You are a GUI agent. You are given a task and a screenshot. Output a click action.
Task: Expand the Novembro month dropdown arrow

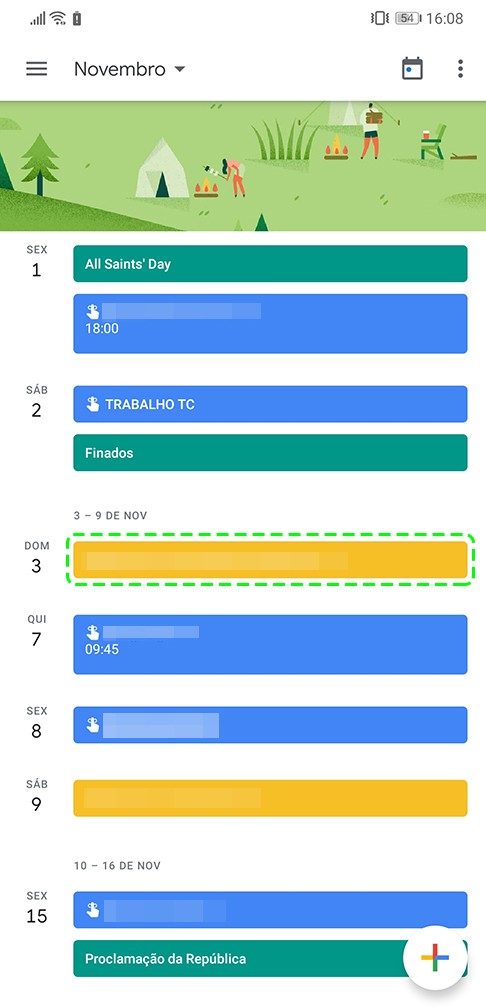(x=180, y=69)
